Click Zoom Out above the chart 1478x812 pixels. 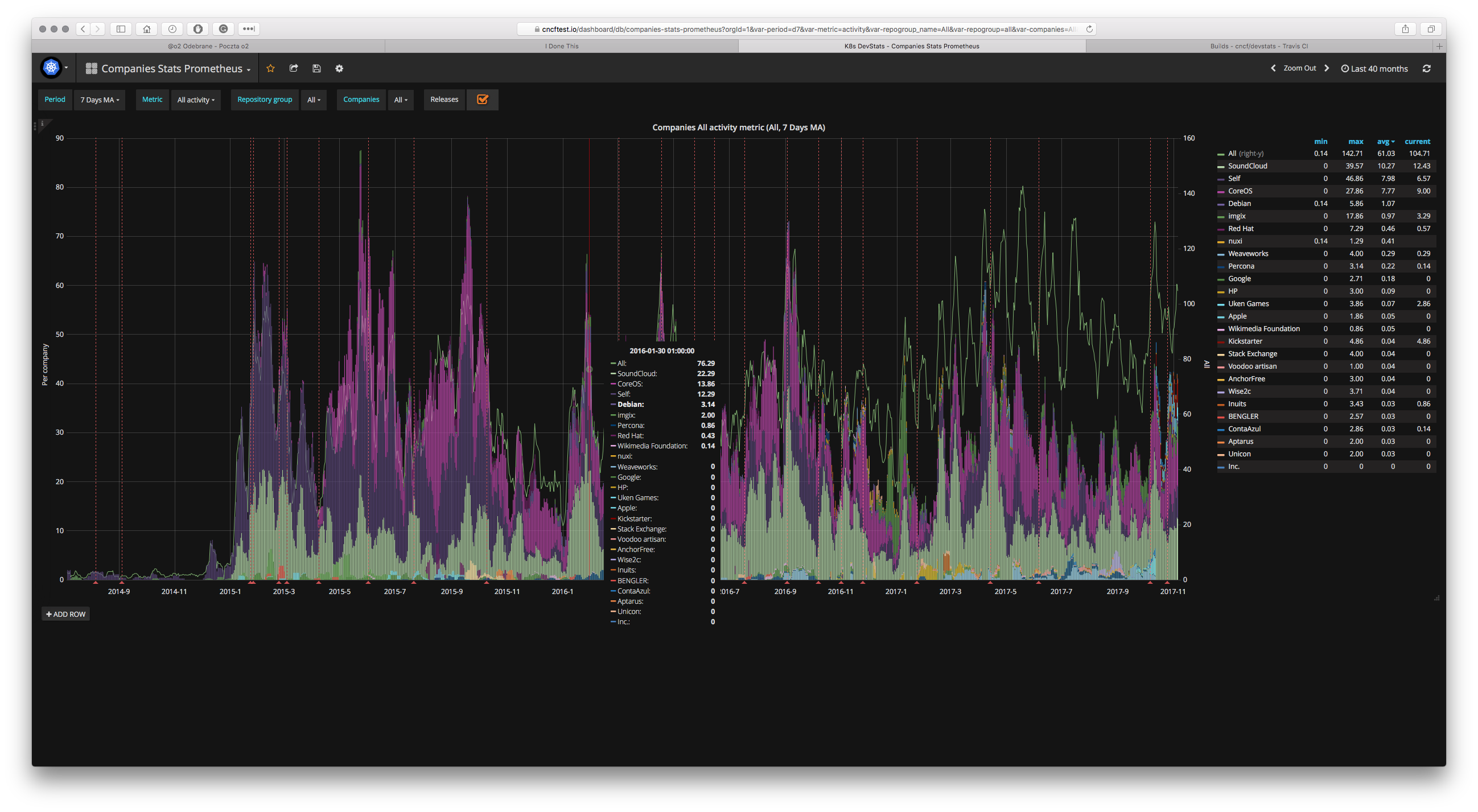point(1299,68)
